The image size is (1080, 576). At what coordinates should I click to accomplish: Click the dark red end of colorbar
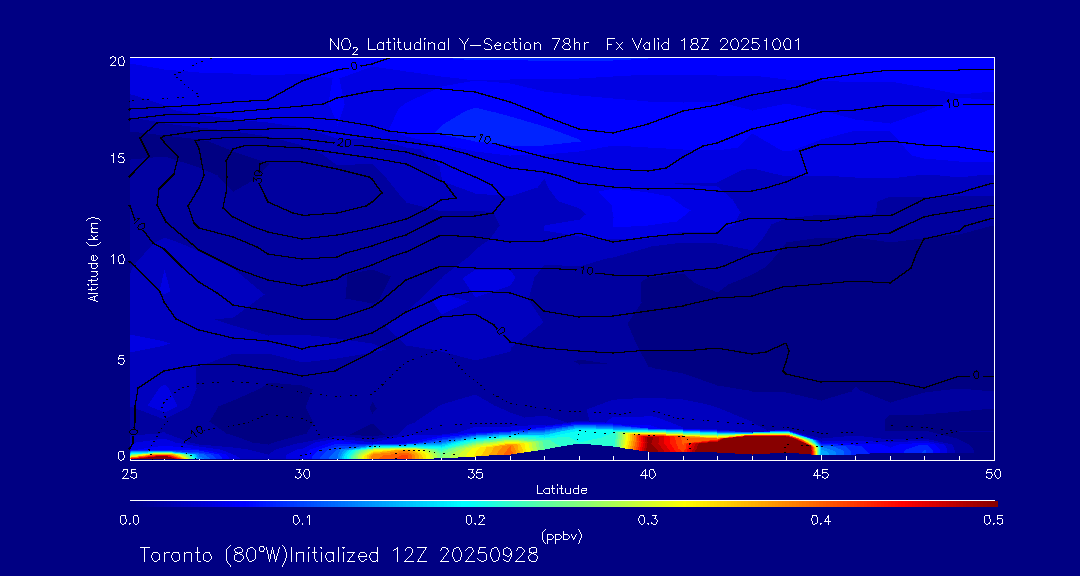(x=985, y=502)
